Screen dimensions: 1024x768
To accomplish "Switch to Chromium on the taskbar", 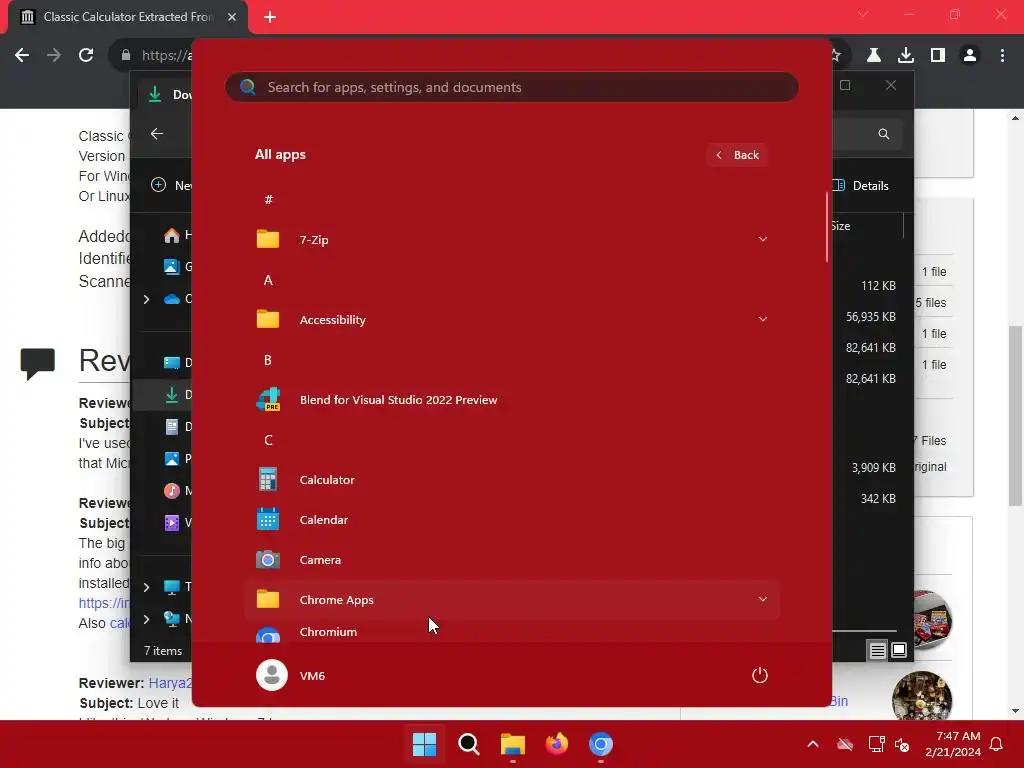I will coord(601,744).
